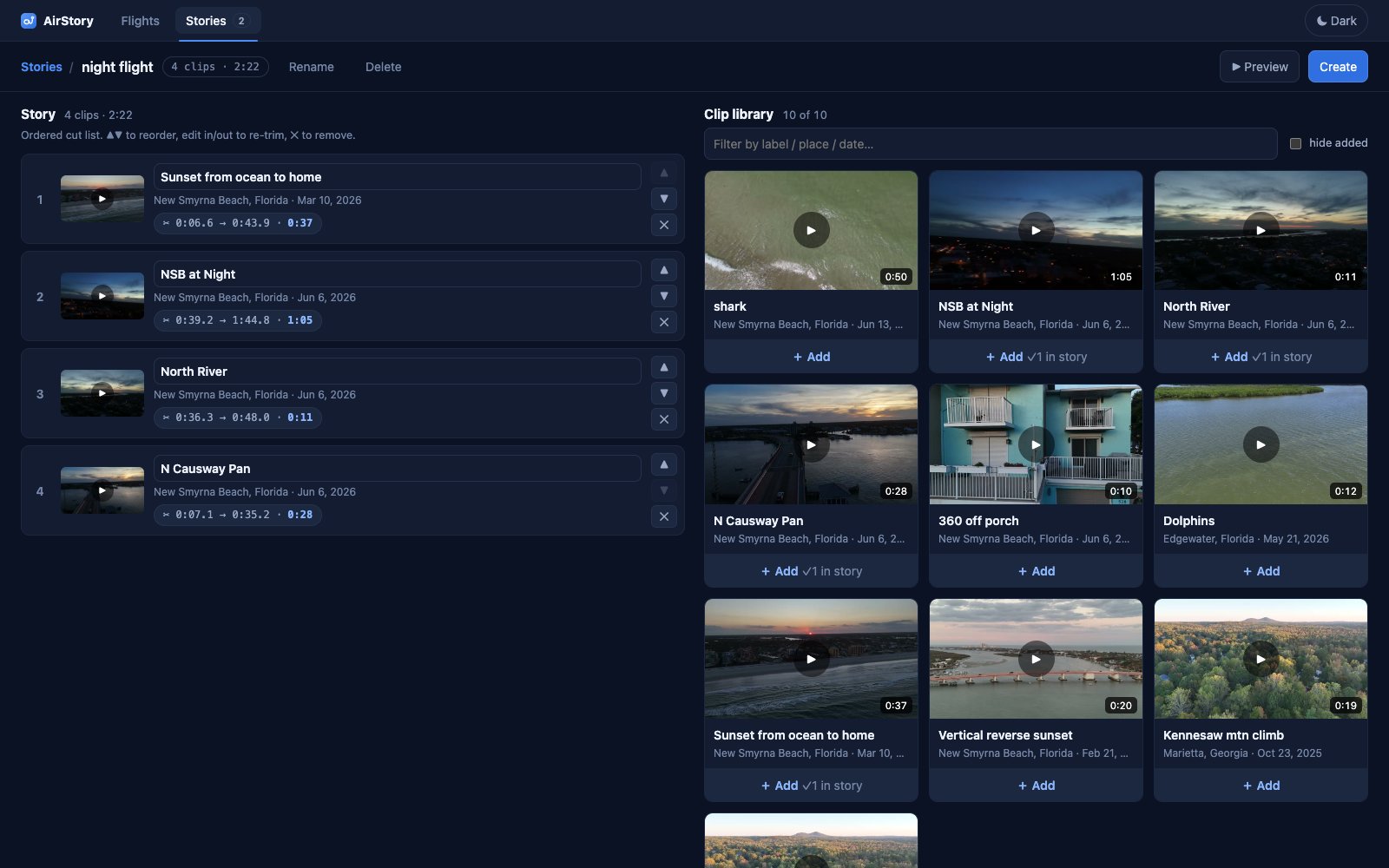Click the Create button
1389x868 pixels.
coord(1338,67)
